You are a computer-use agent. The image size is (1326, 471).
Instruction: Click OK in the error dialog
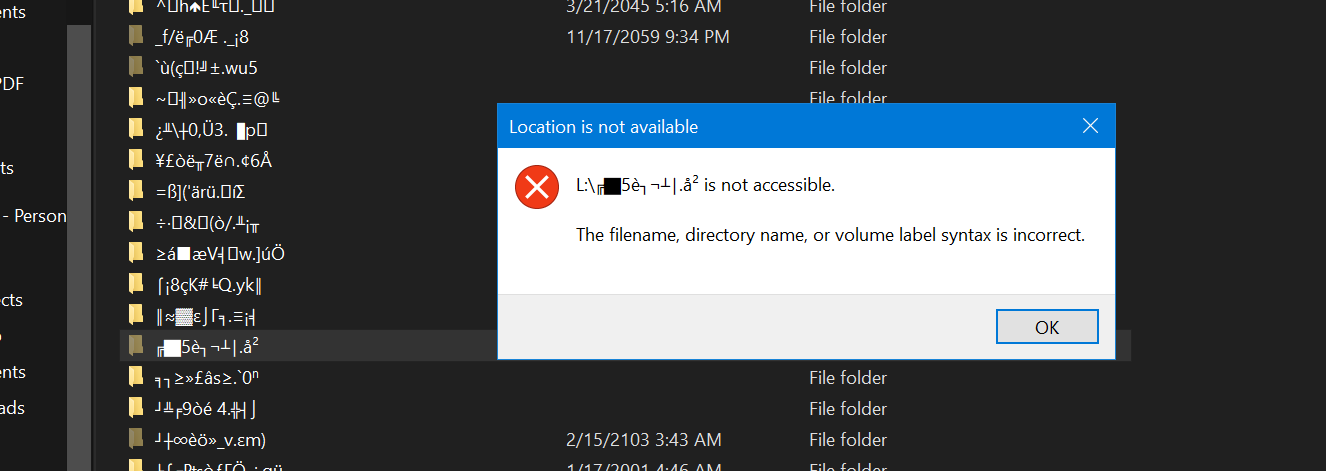(x=1047, y=327)
